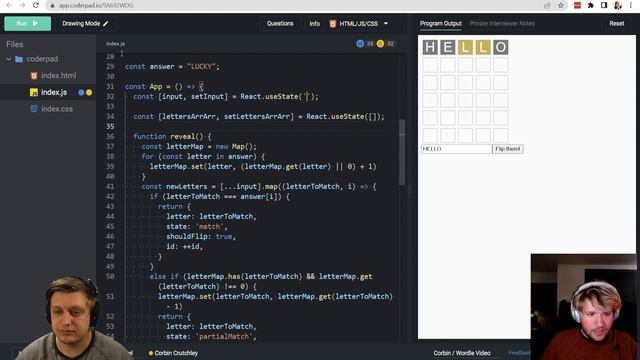
Task: Click the const newLetters code line
Action: pos(259,187)
